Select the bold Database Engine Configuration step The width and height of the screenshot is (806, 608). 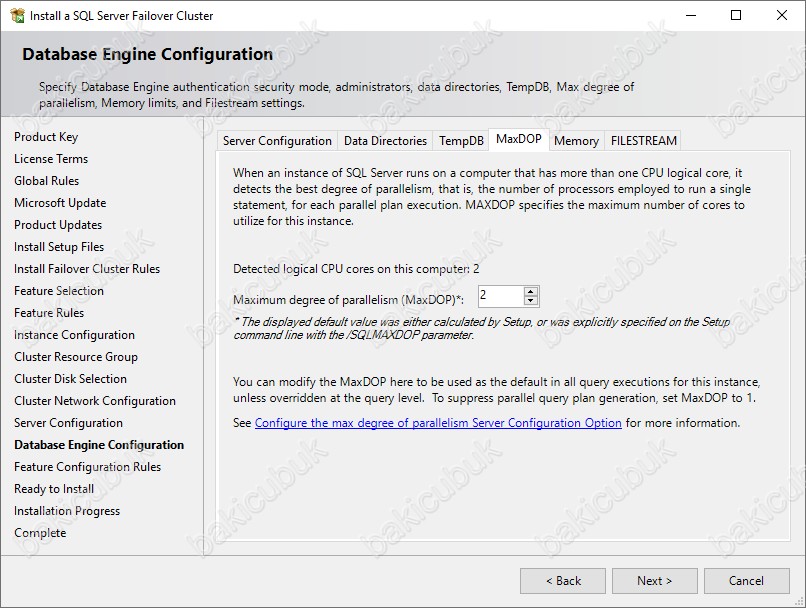[x=99, y=445]
